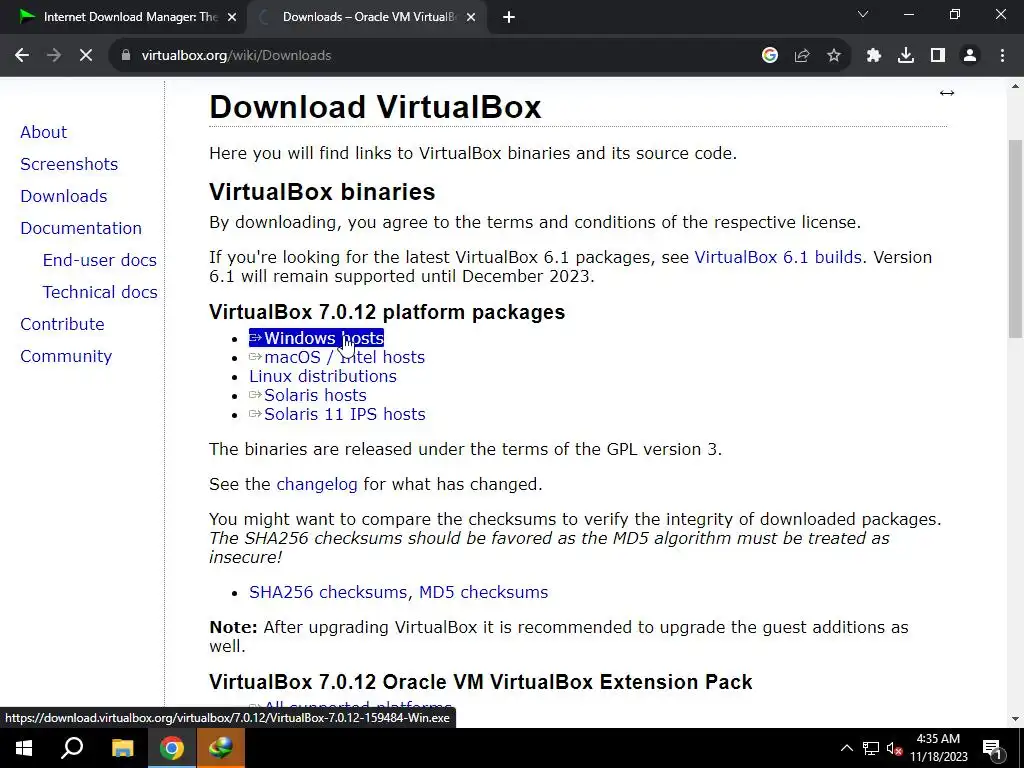Share this page via the share icon
The image size is (1024, 768).
click(x=802, y=56)
